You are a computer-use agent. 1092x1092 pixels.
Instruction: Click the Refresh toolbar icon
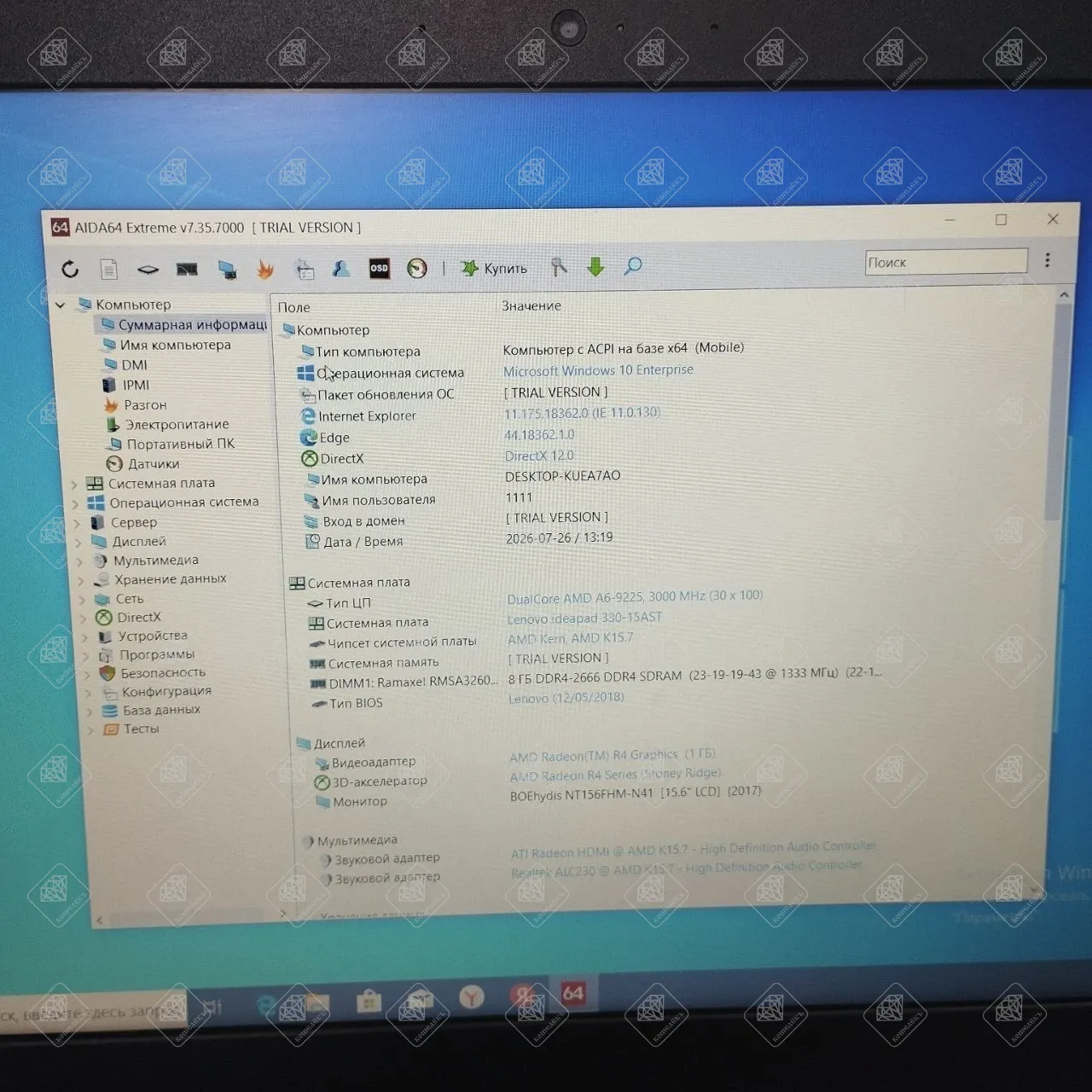point(70,270)
